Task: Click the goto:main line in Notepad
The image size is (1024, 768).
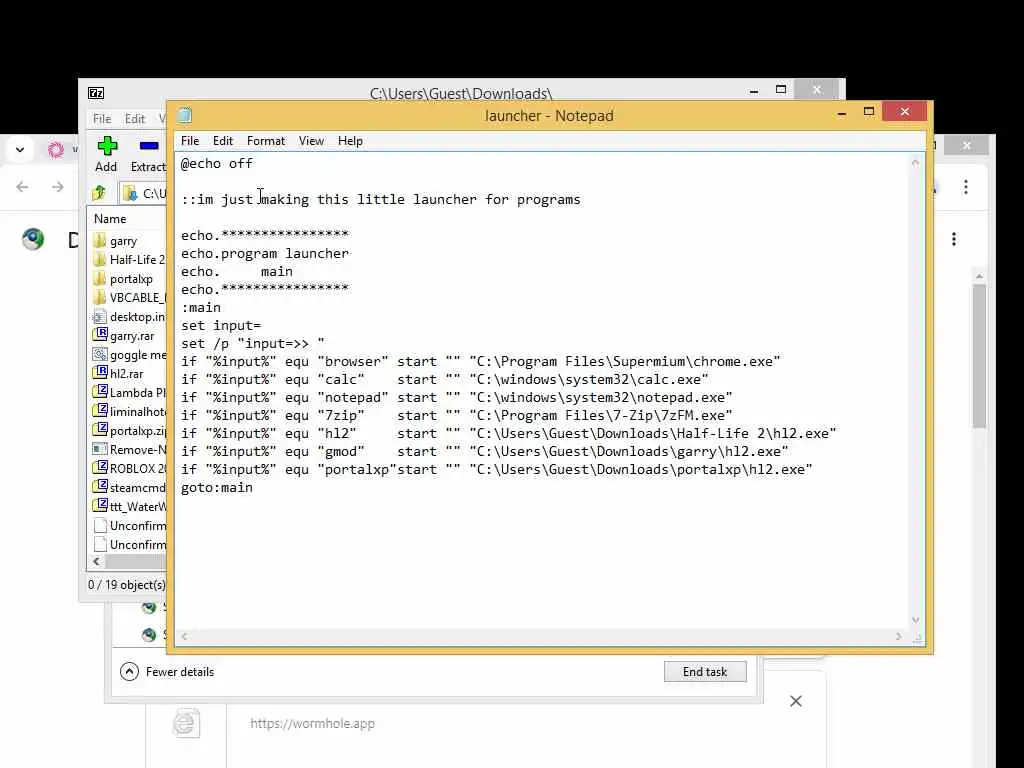Action: [x=217, y=488]
